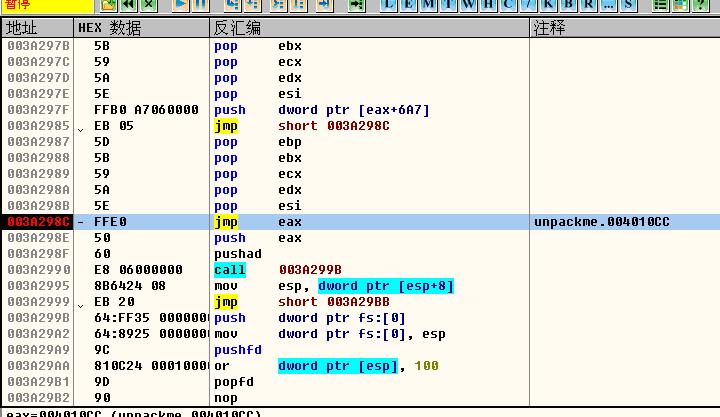Show the Memory map (M button)

(x=429, y=5)
